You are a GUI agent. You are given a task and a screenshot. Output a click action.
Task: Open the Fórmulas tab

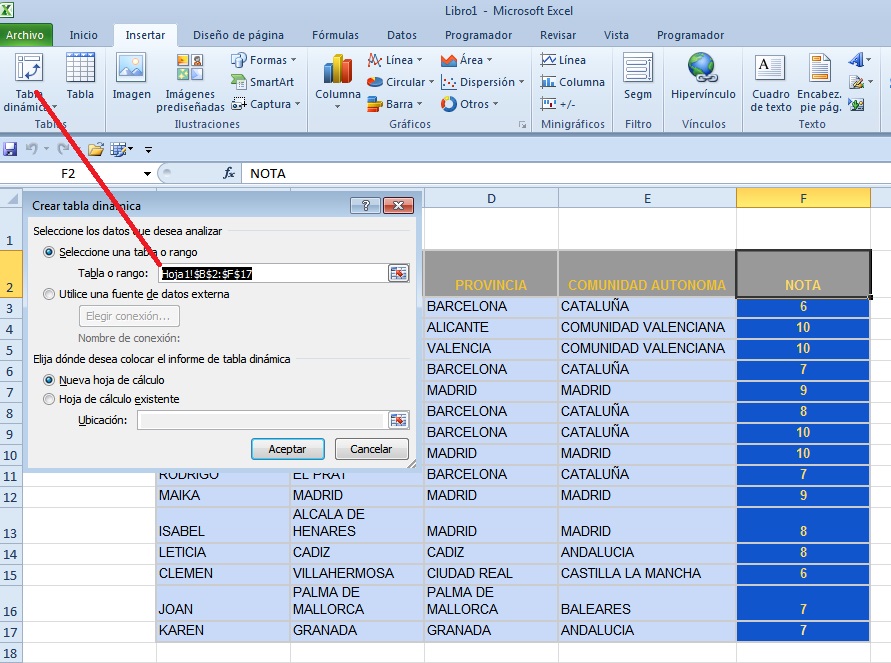pos(335,35)
